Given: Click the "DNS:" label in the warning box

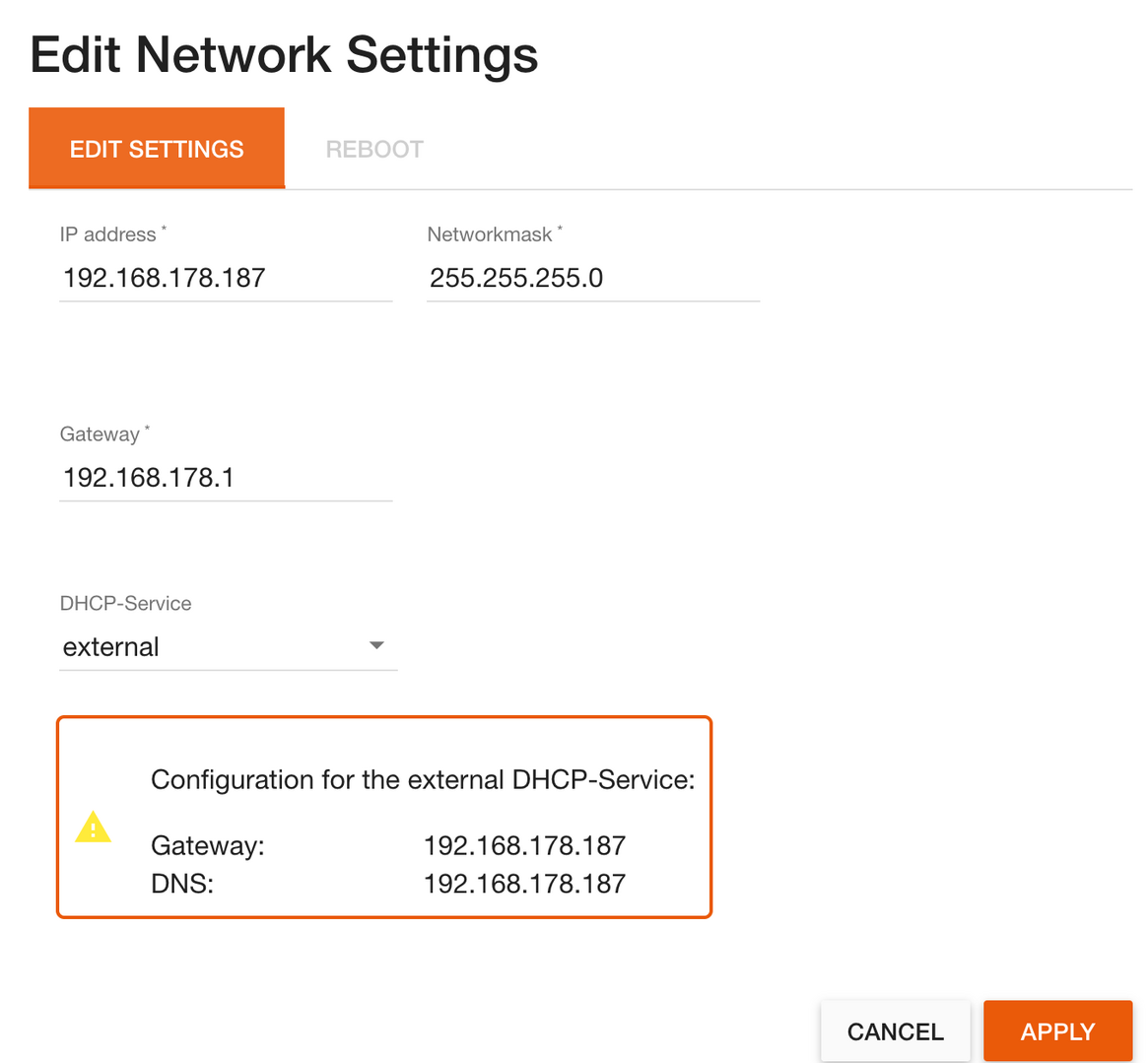Looking at the screenshot, I should pyautogui.click(x=182, y=884).
